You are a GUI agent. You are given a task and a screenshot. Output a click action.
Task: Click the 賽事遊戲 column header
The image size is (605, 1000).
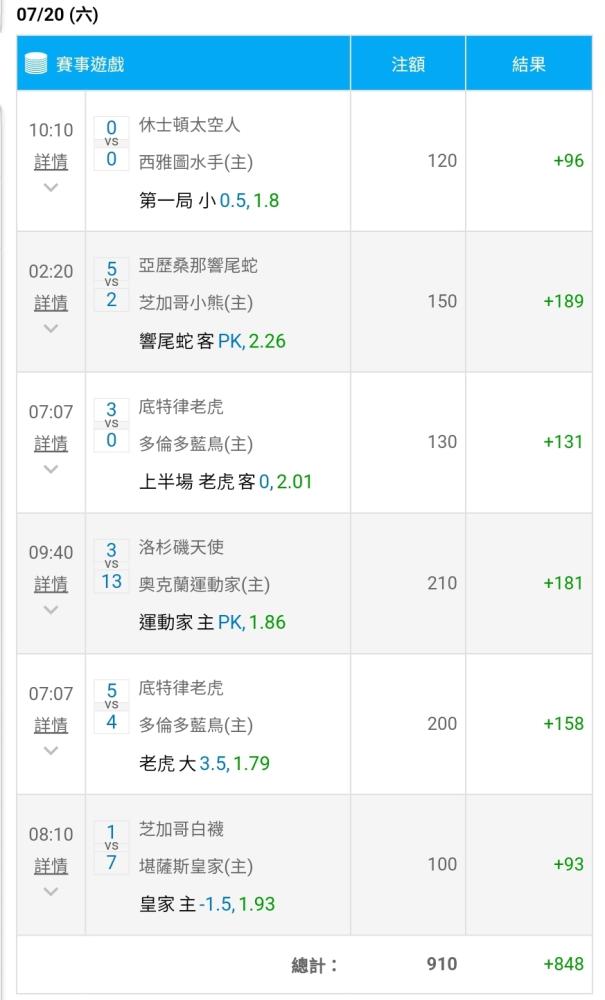tap(184, 64)
